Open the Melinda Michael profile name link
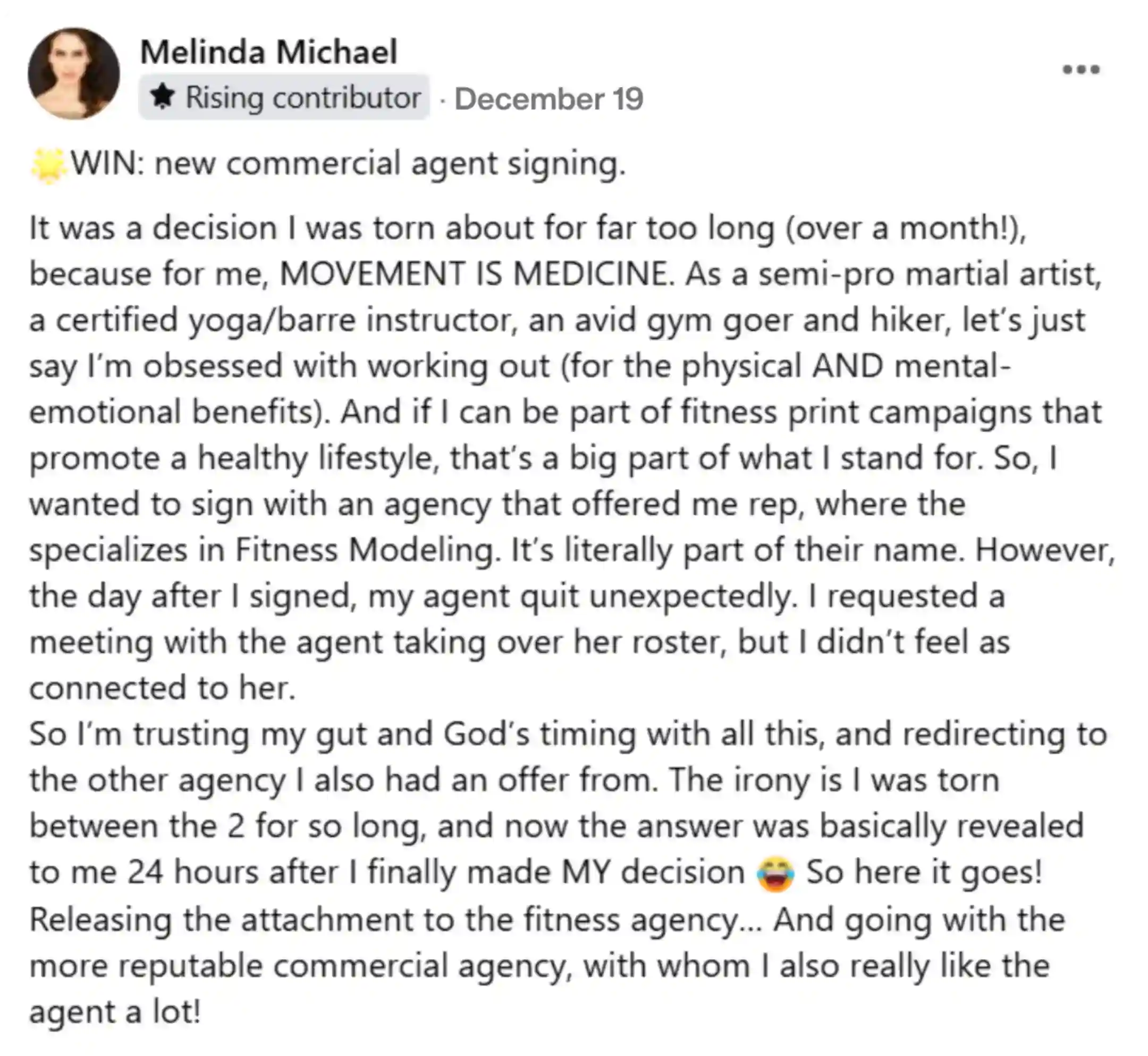The image size is (1148, 1056). [268, 52]
